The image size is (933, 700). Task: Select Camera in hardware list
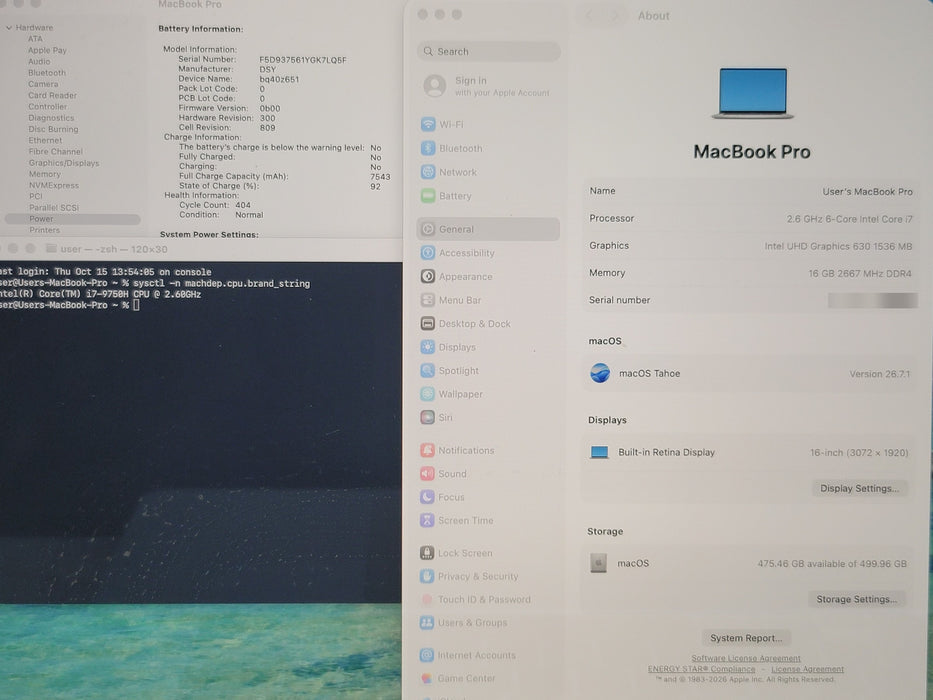(43, 84)
